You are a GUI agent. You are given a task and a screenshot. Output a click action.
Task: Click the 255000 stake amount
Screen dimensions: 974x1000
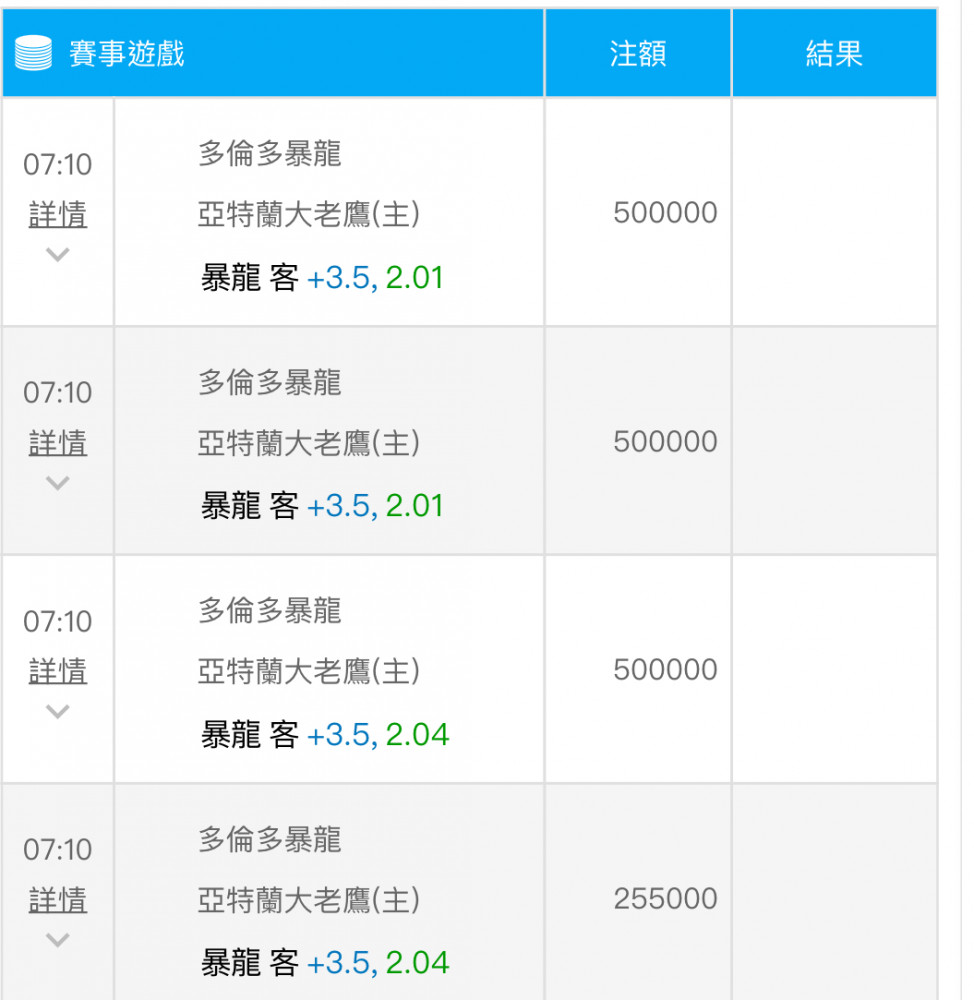click(x=665, y=899)
